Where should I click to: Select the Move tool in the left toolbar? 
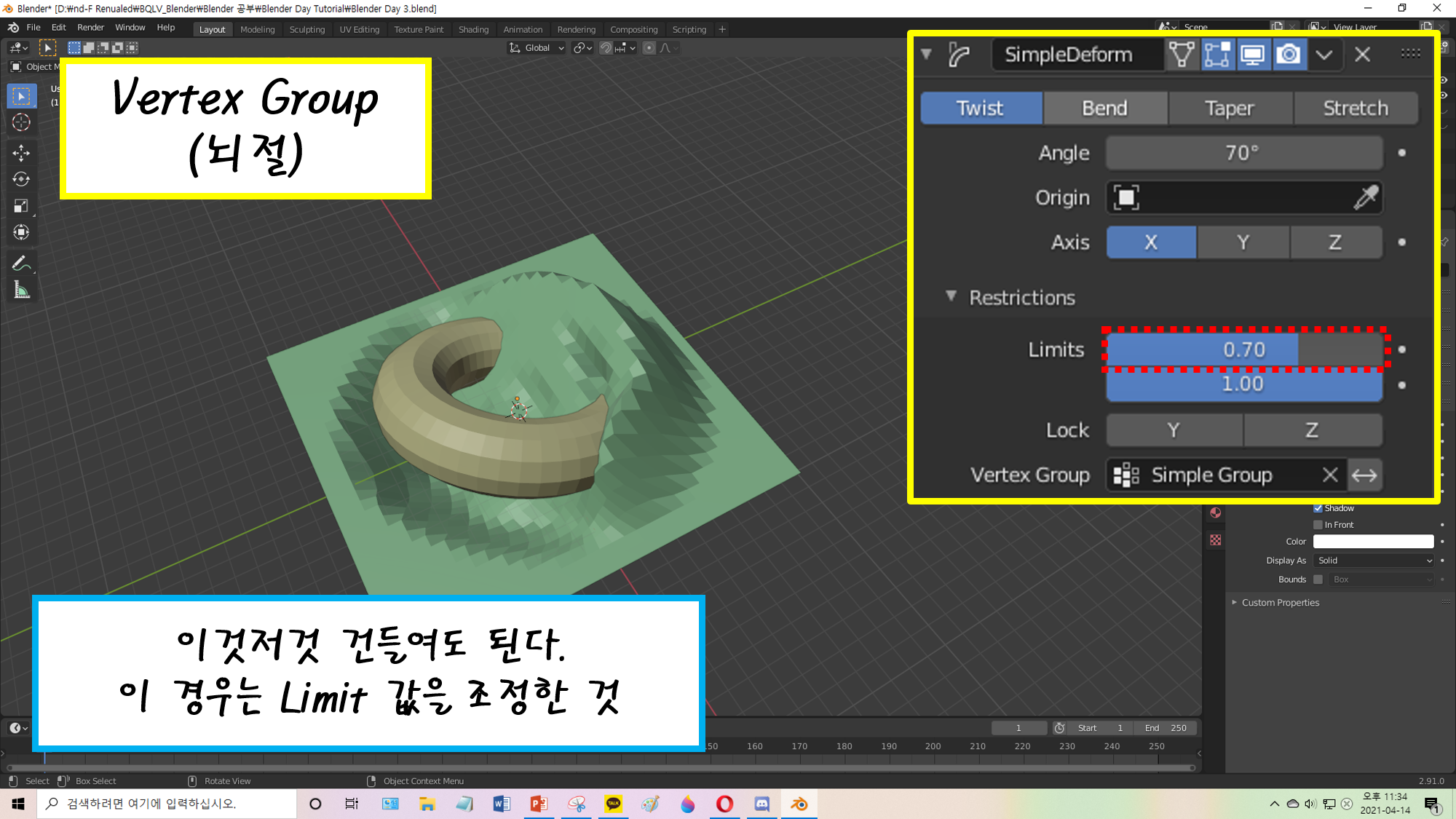click(x=21, y=152)
